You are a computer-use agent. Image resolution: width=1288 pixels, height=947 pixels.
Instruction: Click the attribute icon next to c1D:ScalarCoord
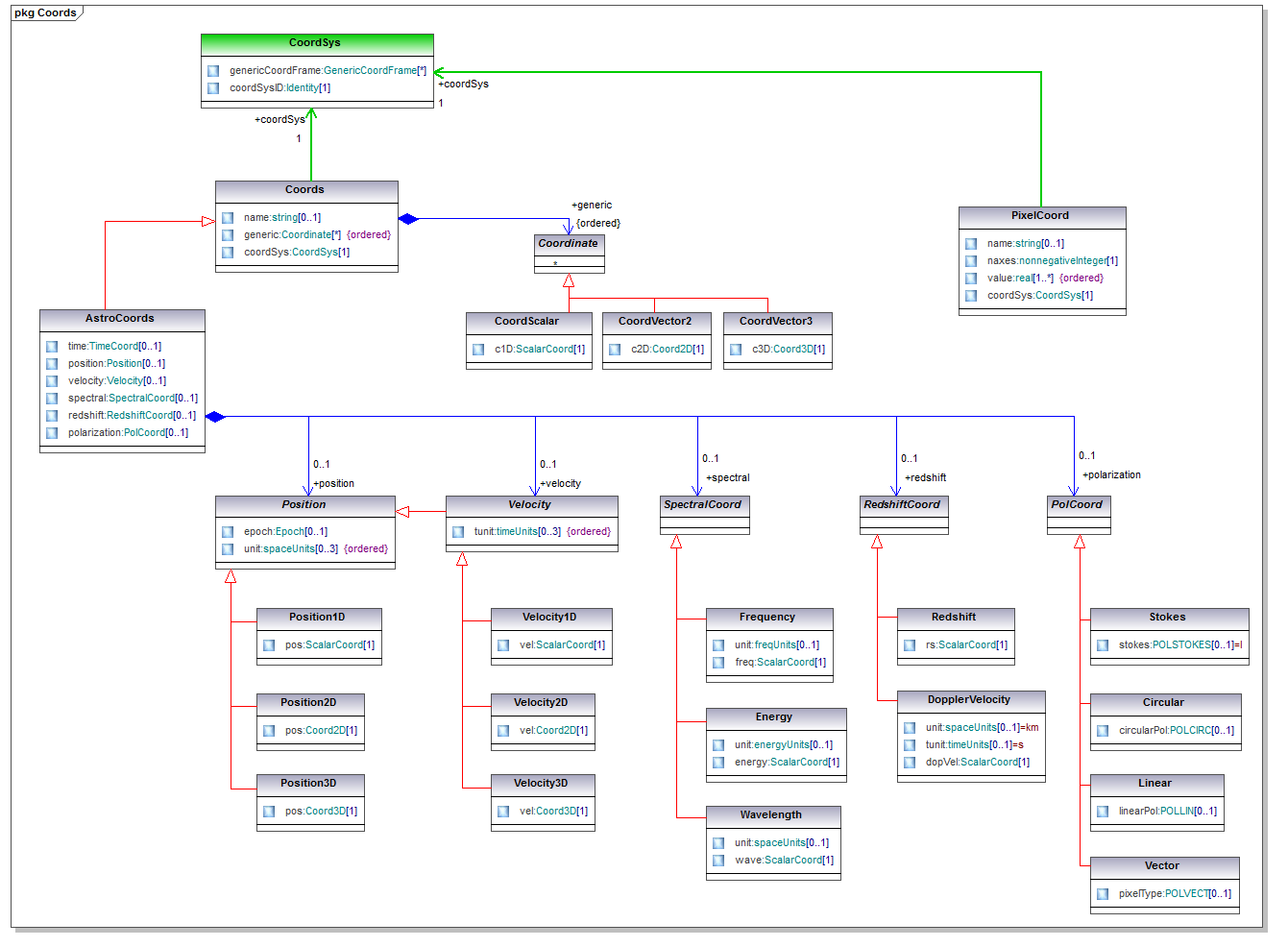click(478, 350)
